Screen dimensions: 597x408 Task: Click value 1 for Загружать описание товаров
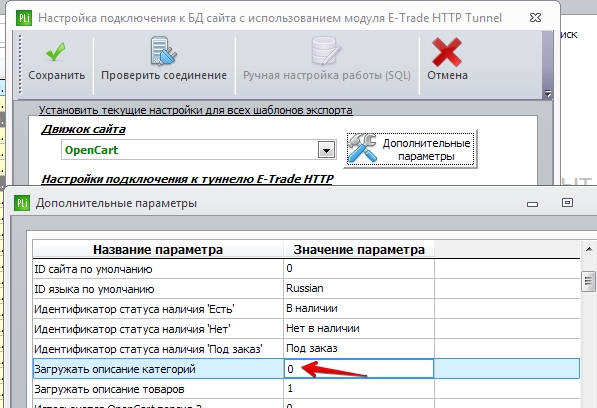click(x=359, y=389)
